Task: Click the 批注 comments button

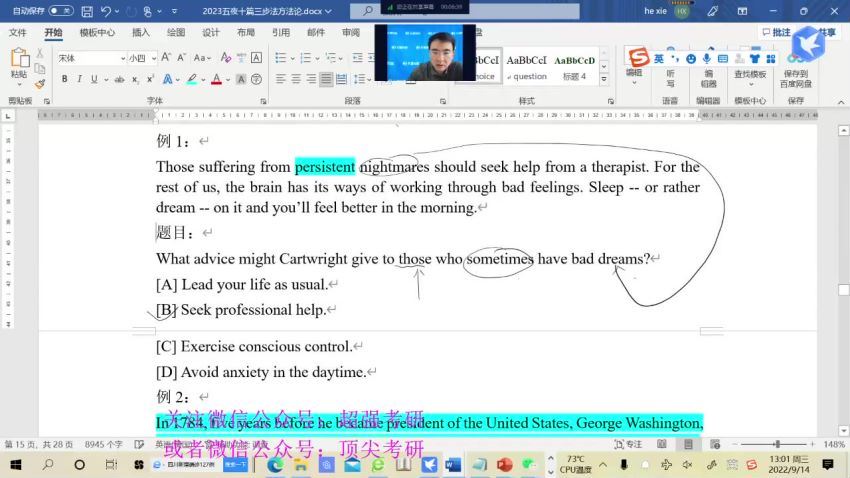Action: point(775,32)
